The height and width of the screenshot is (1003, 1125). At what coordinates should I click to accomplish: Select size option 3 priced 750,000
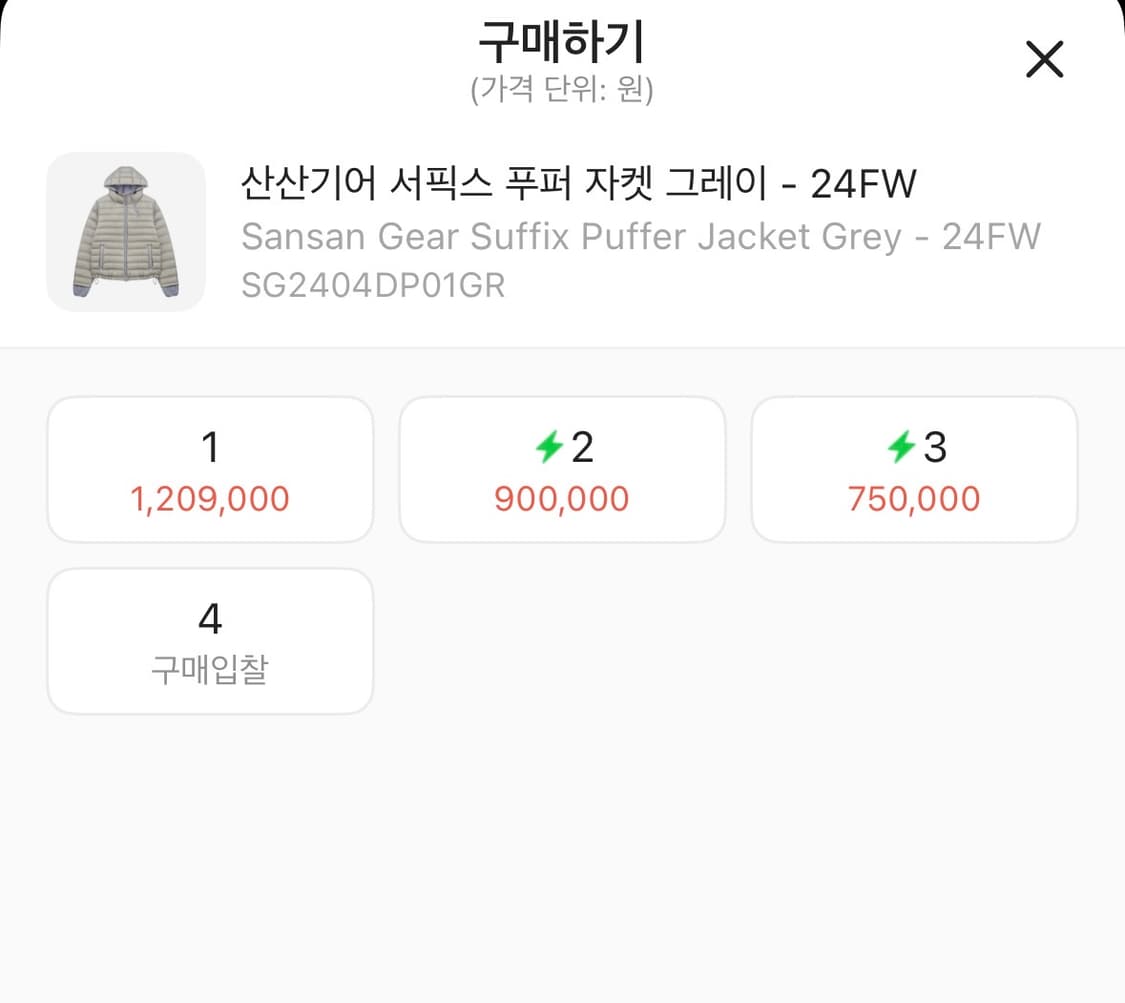coord(914,468)
